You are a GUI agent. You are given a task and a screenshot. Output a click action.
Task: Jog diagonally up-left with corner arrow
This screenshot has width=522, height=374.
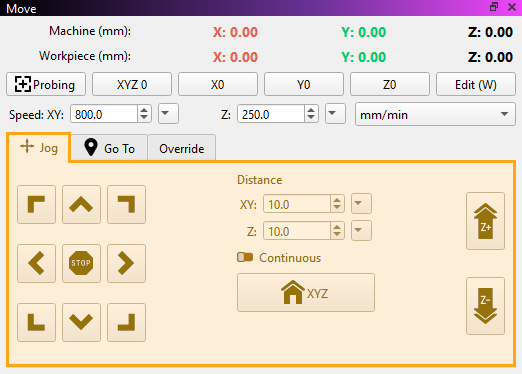click(x=36, y=204)
